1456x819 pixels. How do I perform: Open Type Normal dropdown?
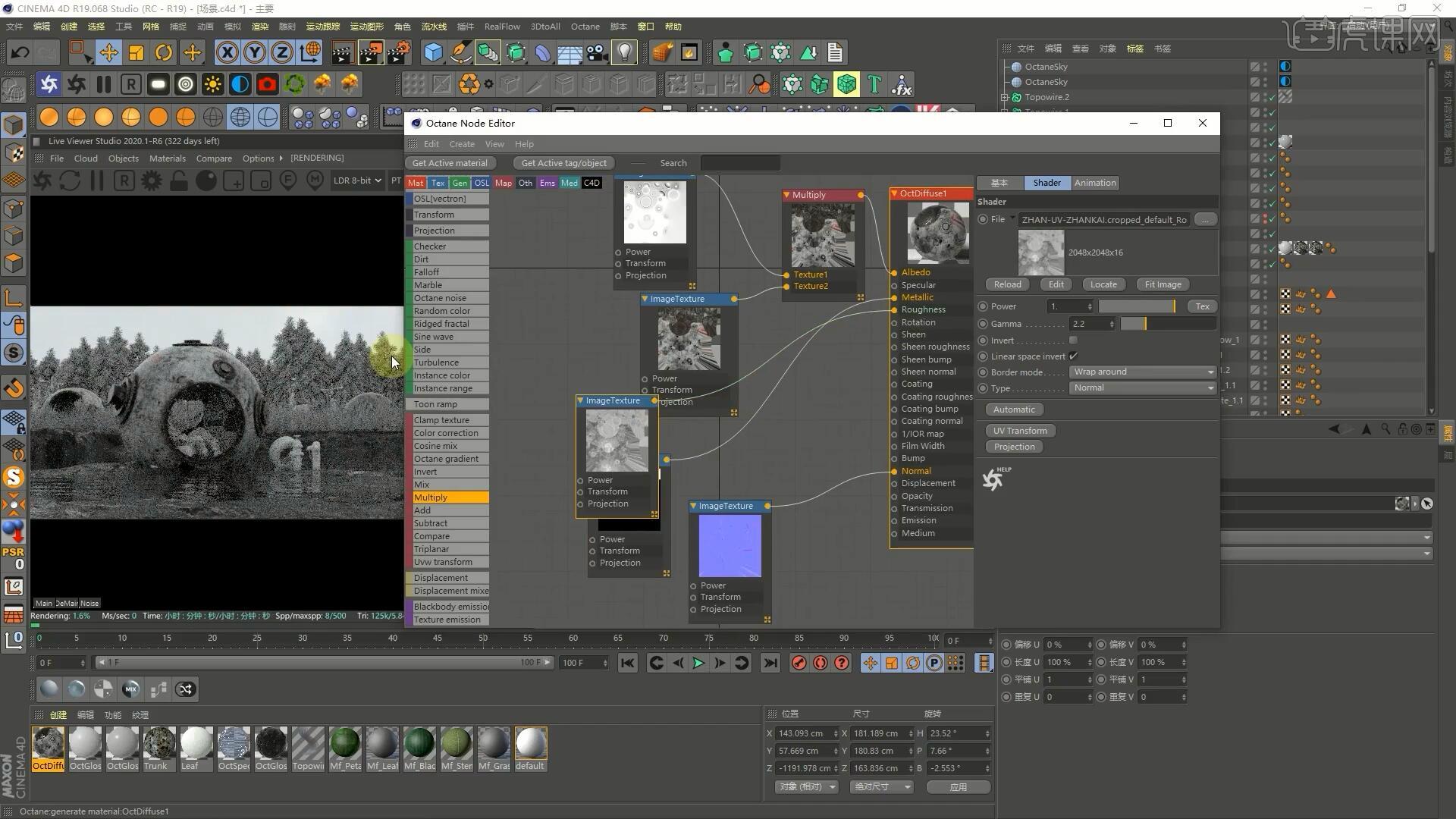coord(1143,388)
